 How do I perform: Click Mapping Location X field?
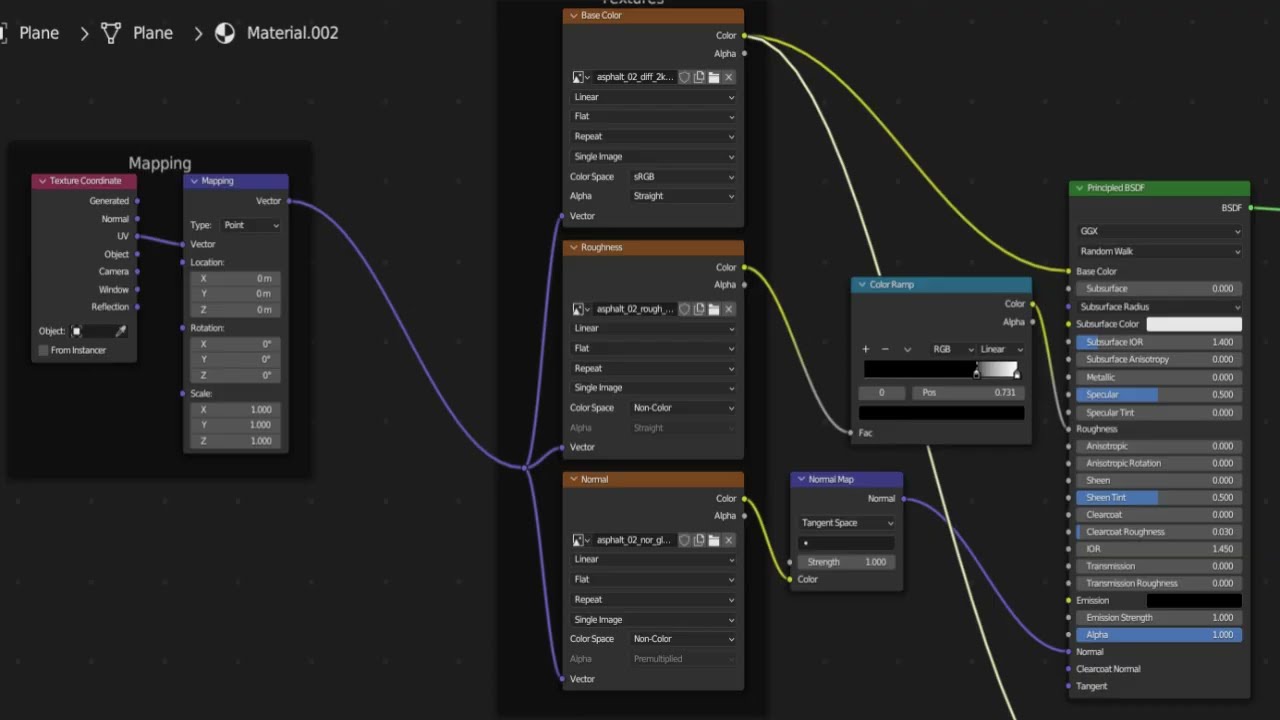pos(235,278)
